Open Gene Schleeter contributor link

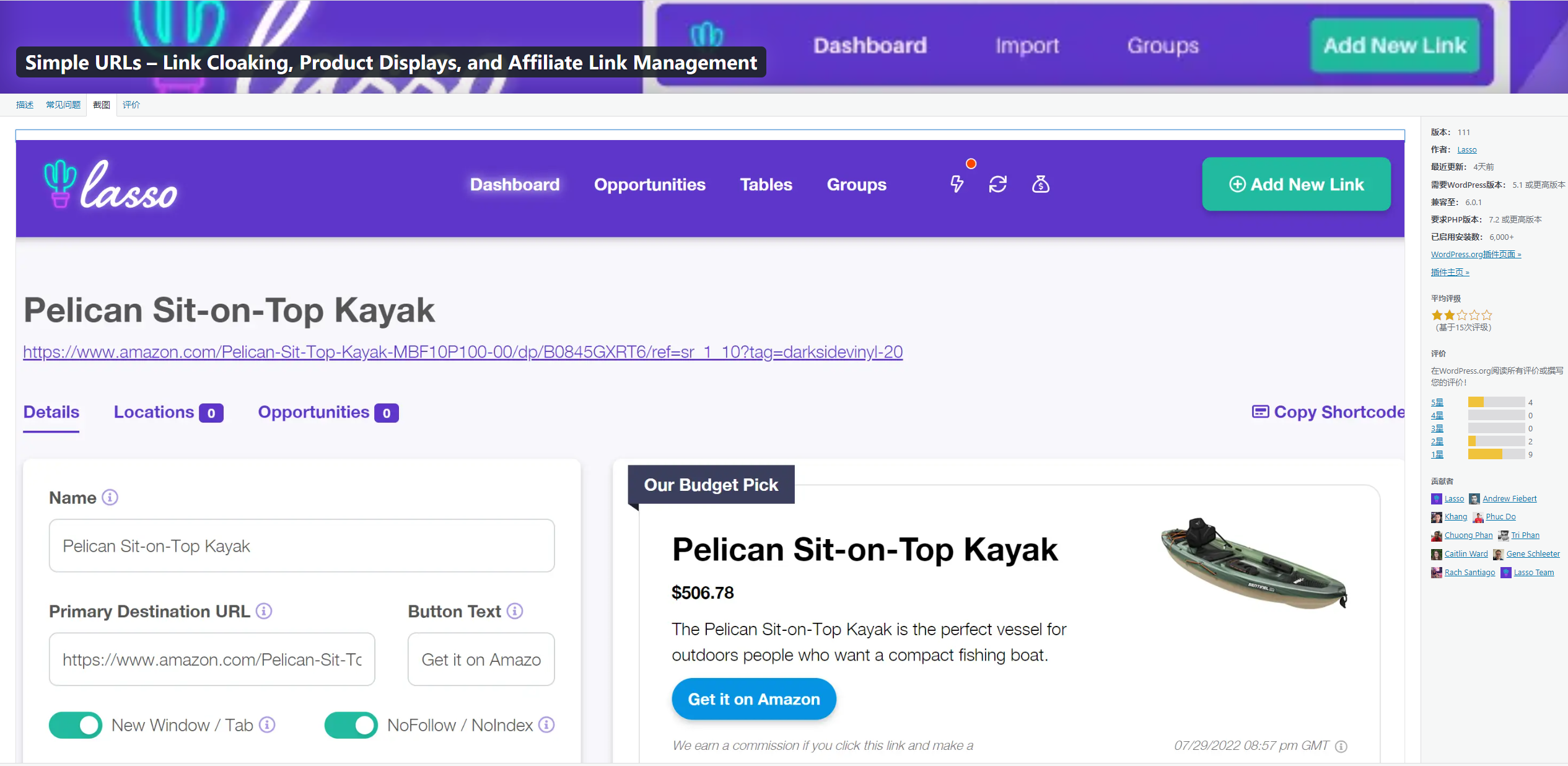point(1533,554)
